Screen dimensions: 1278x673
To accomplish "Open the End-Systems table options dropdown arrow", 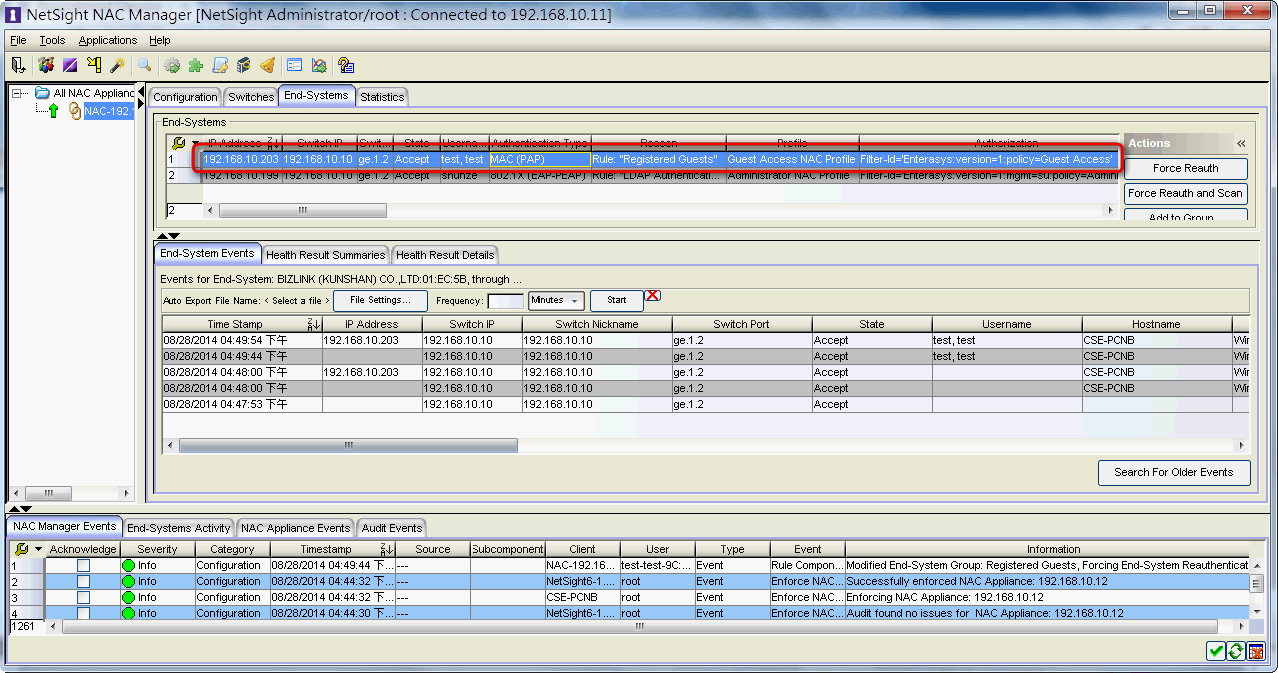I will (x=194, y=143).
